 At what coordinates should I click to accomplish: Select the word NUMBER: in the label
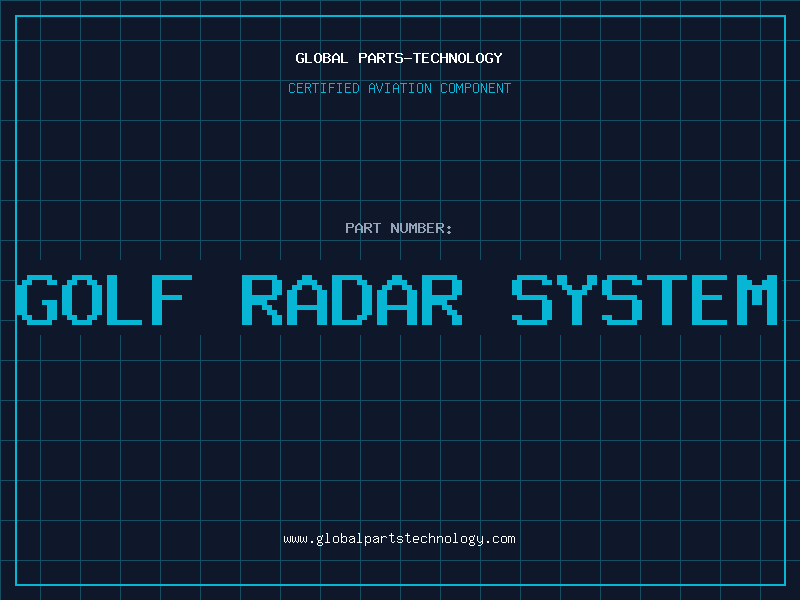(x=422, y=228)
